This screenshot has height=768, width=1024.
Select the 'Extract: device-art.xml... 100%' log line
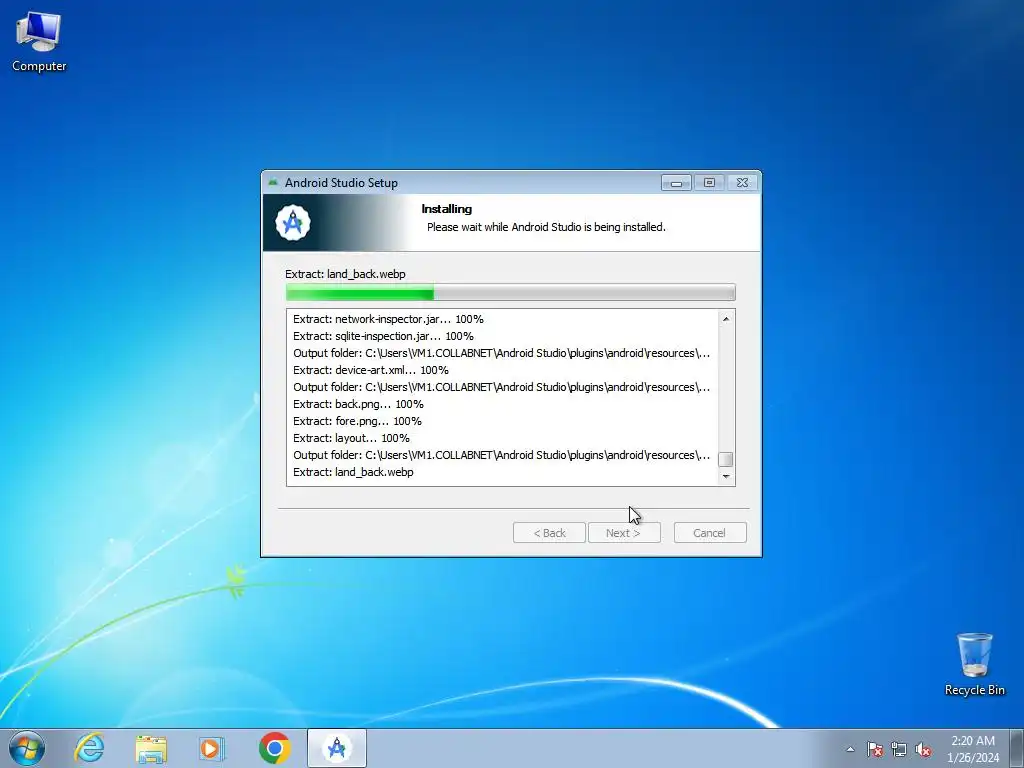pos(370,370)
